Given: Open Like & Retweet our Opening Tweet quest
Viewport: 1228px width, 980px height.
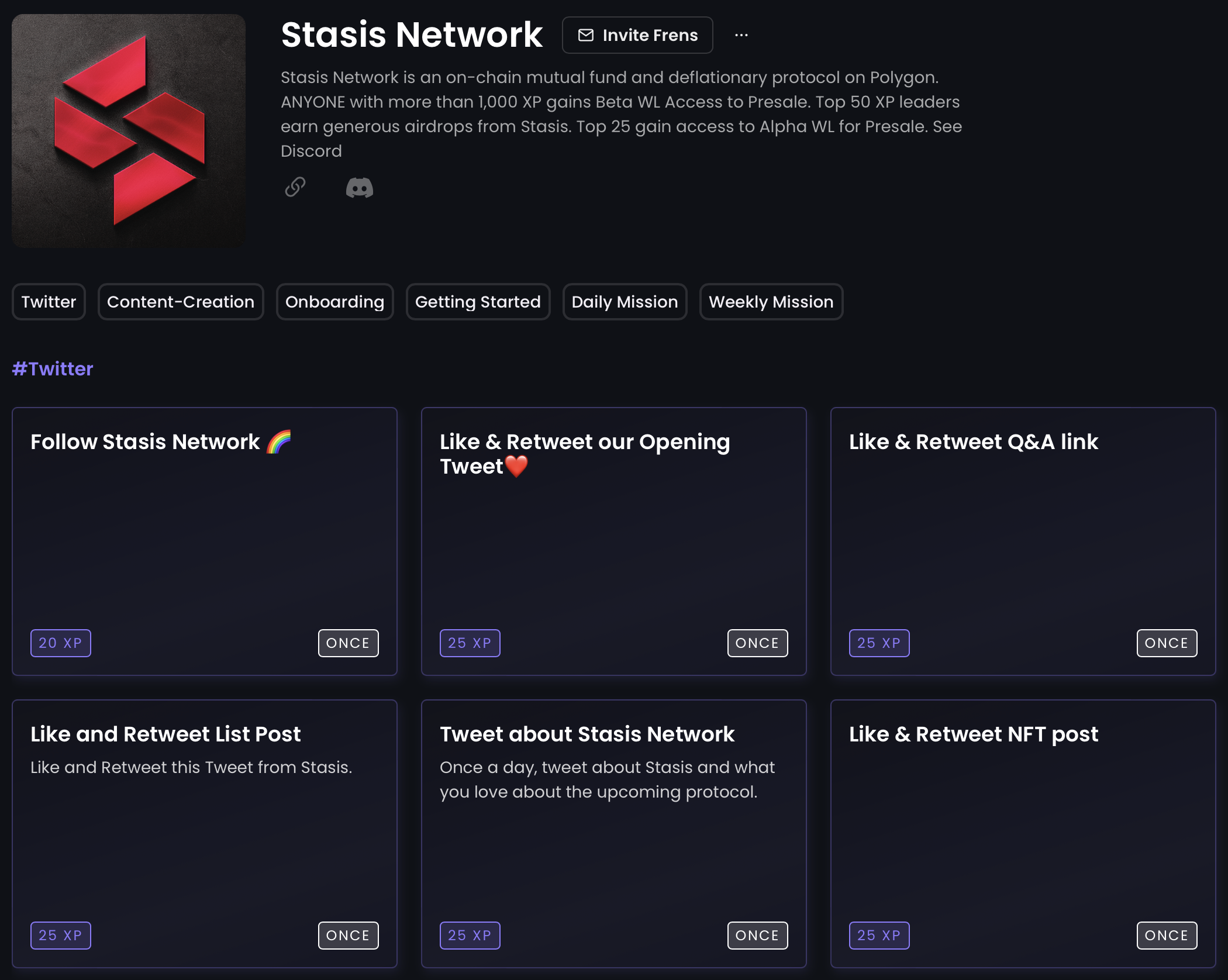Looking at the screenshot, I should [614, 541].
